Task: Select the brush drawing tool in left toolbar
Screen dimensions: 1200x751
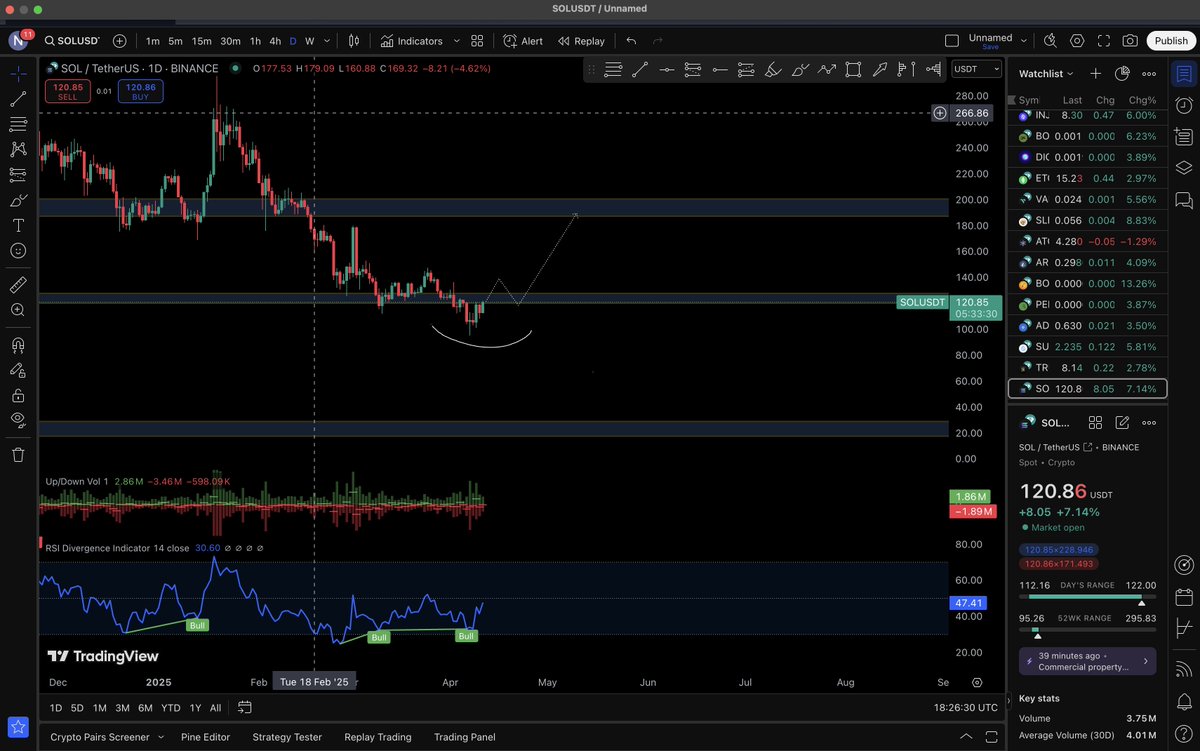Action: 18,200
